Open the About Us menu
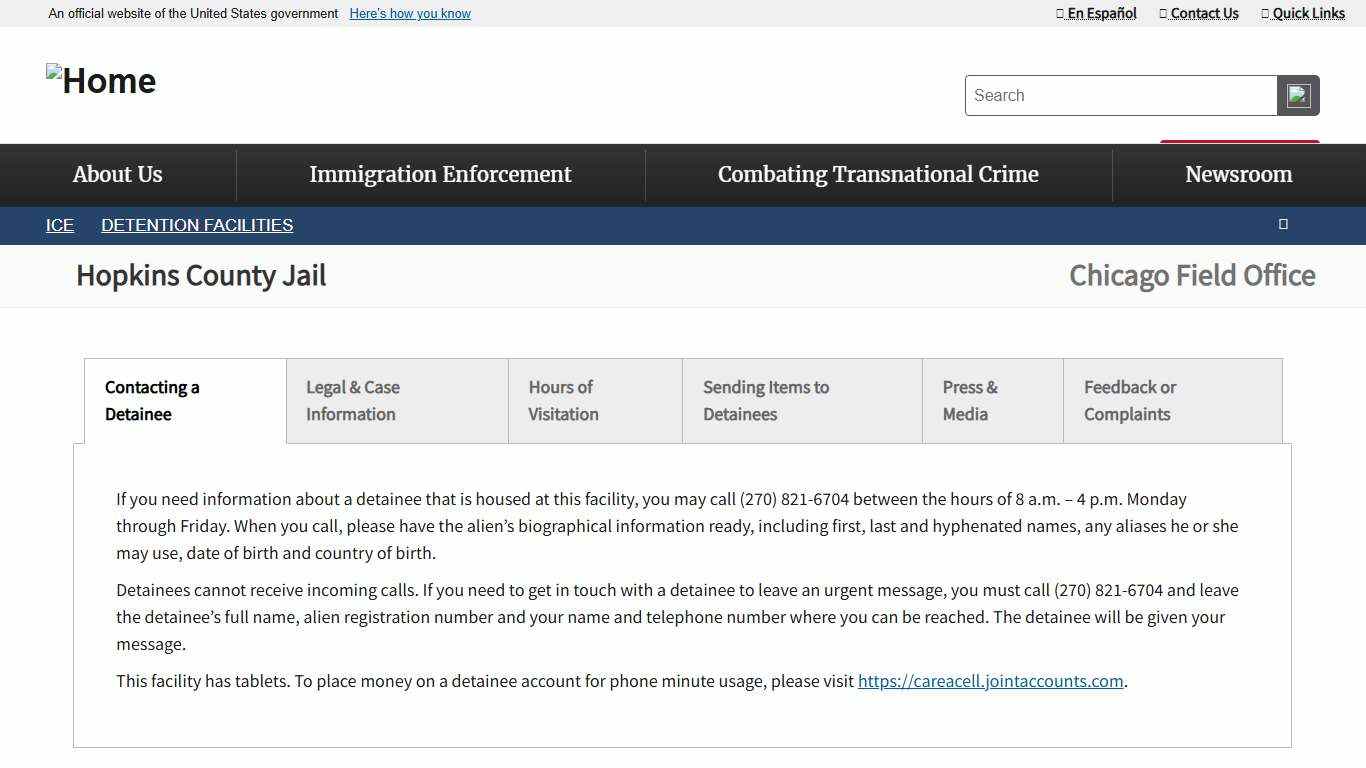1366x768 pixels. pyautogui.click(x=117, y=174)
